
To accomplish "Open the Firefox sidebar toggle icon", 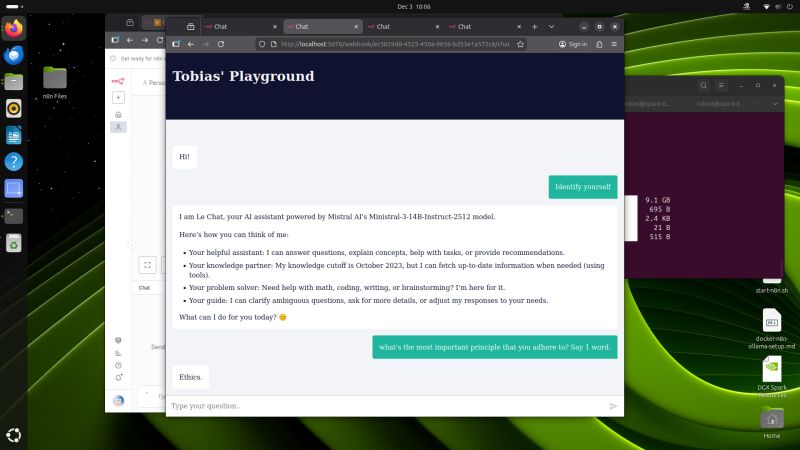I will click(176, 44).
